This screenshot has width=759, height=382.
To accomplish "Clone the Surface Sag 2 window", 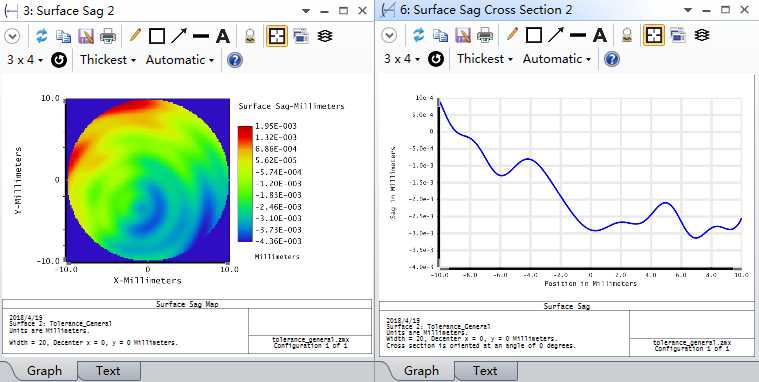I will point(301,36).
